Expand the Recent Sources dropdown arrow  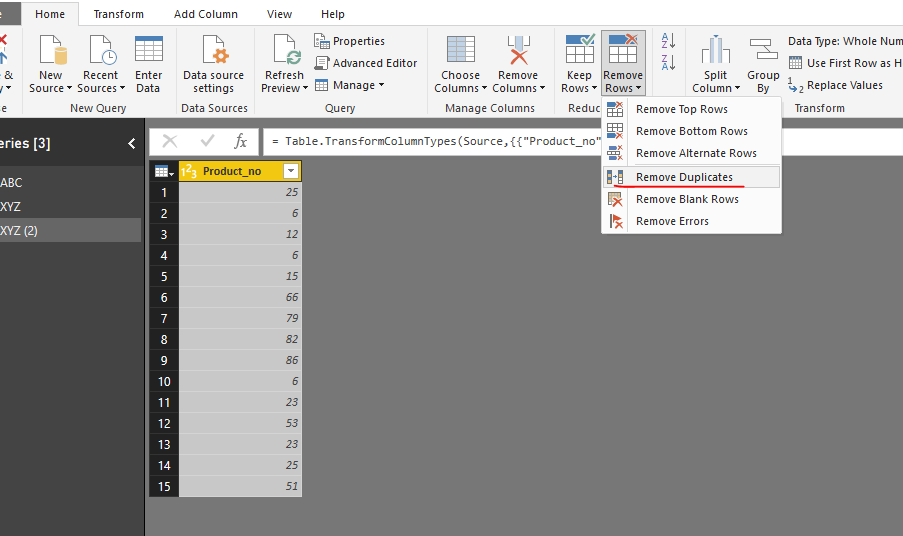tap(122, 88)
